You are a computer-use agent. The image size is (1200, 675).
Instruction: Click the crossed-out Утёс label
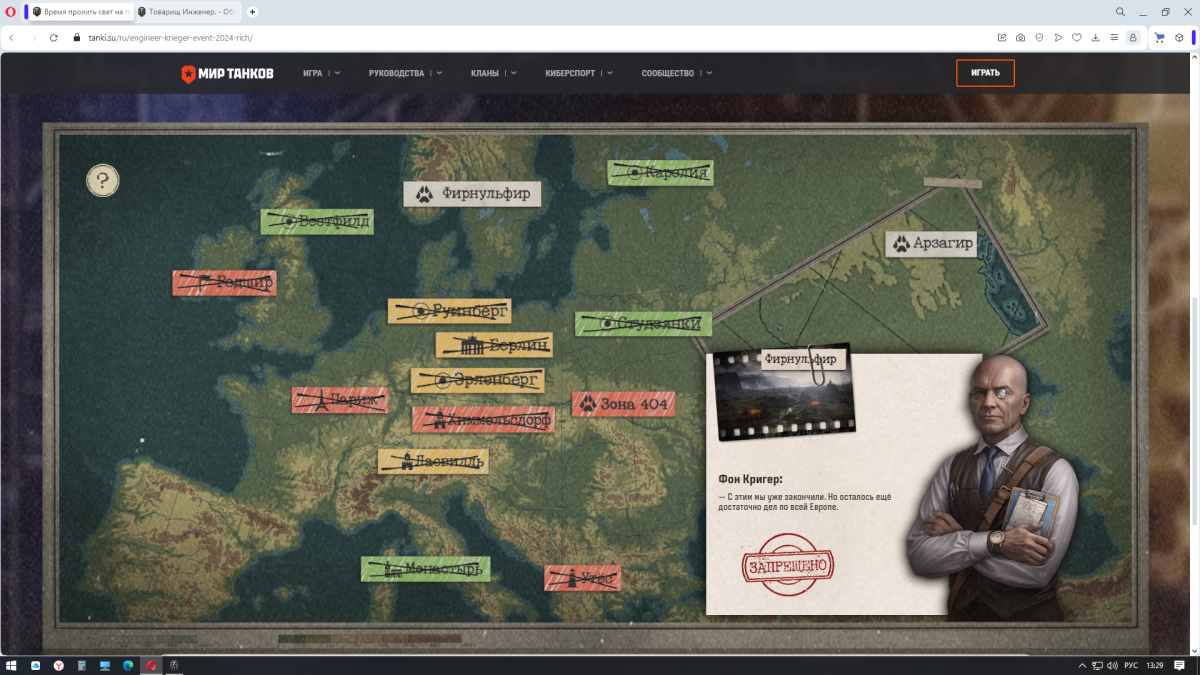tap(583, 578)
